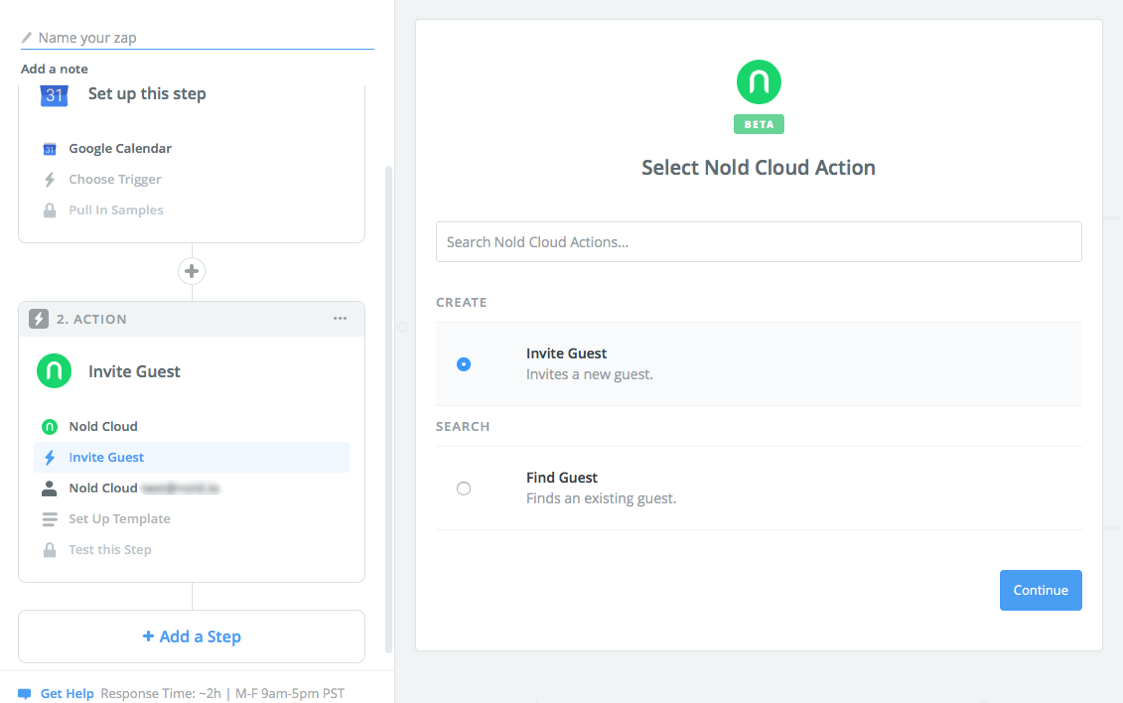Open the Test this Step item
Screen dimensions: 1123x703
(110, 549)
